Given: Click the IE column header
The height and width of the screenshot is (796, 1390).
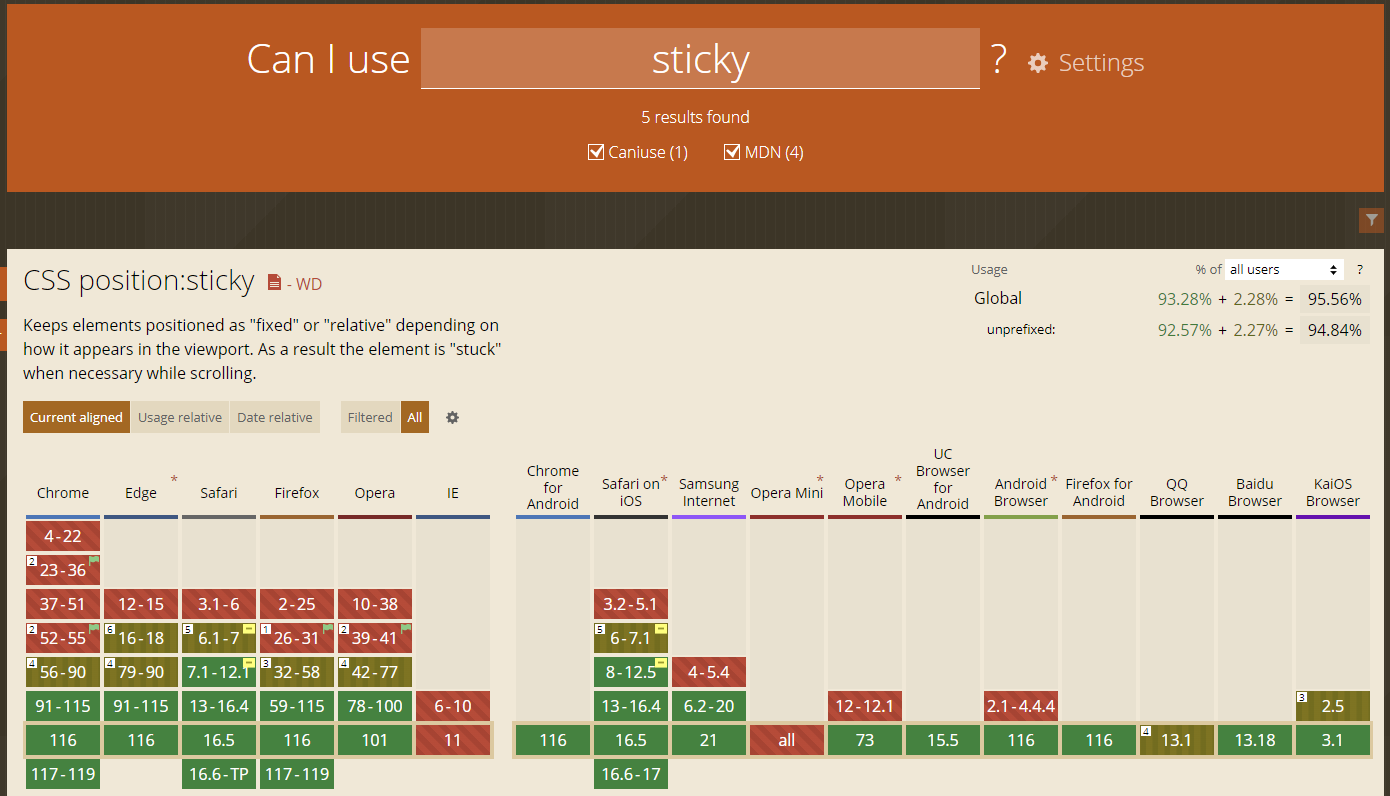Looking at the screenshot, I should coord(453,493).
